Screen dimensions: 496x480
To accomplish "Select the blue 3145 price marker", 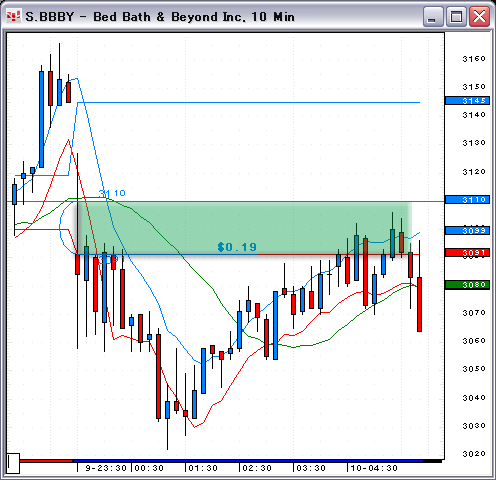I will pos(467,101).
